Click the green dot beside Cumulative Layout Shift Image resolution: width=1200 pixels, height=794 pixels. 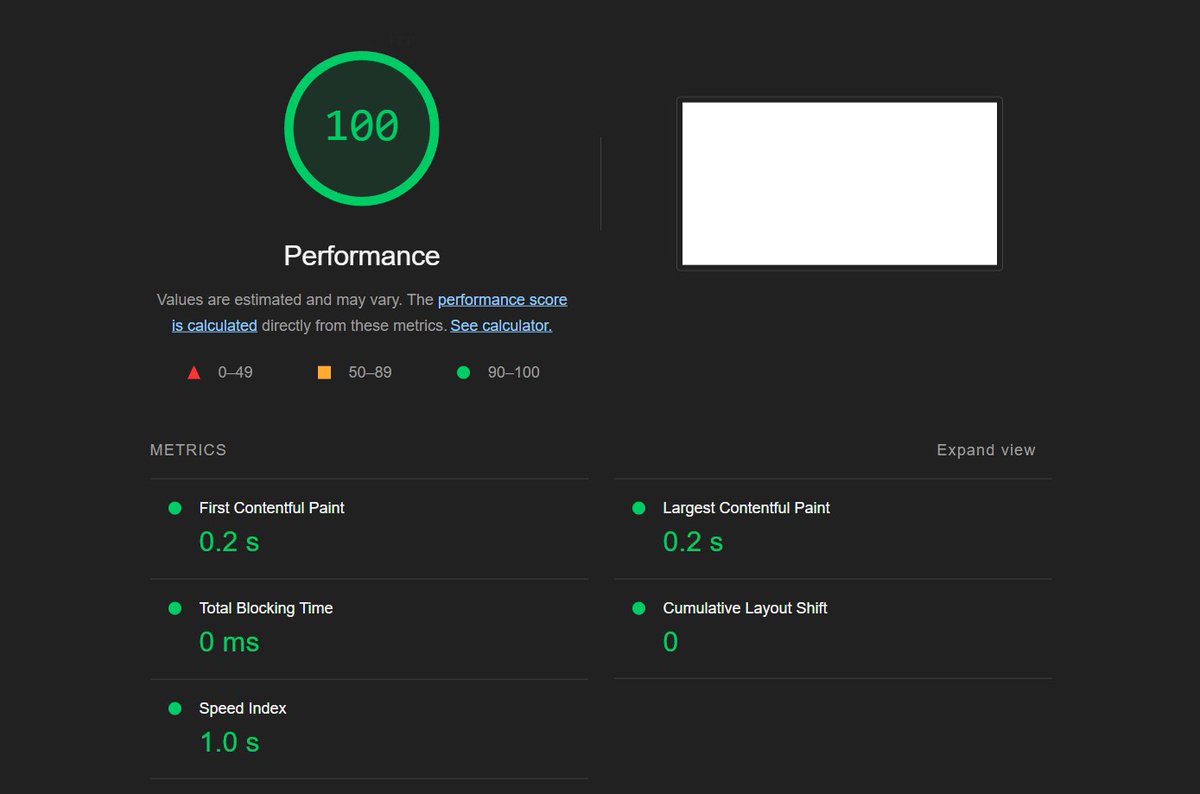pos(639,608)
